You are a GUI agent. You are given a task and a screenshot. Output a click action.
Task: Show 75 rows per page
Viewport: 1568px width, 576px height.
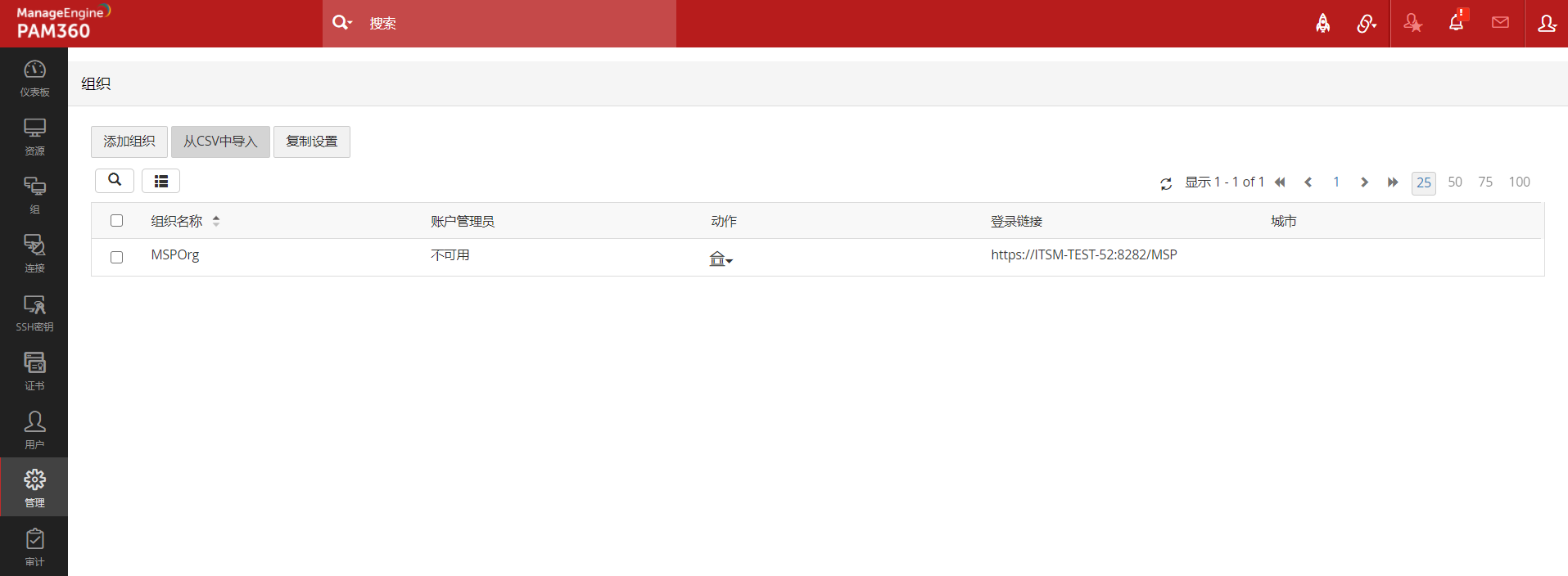[x=1485, y=182]
